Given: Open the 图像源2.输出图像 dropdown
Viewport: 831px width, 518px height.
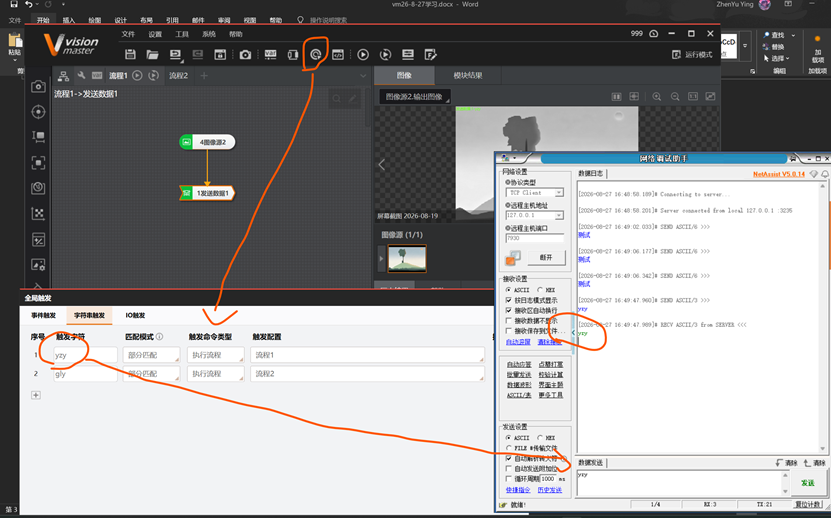Looking at the screenshot, I should click(x=414, y=97).
